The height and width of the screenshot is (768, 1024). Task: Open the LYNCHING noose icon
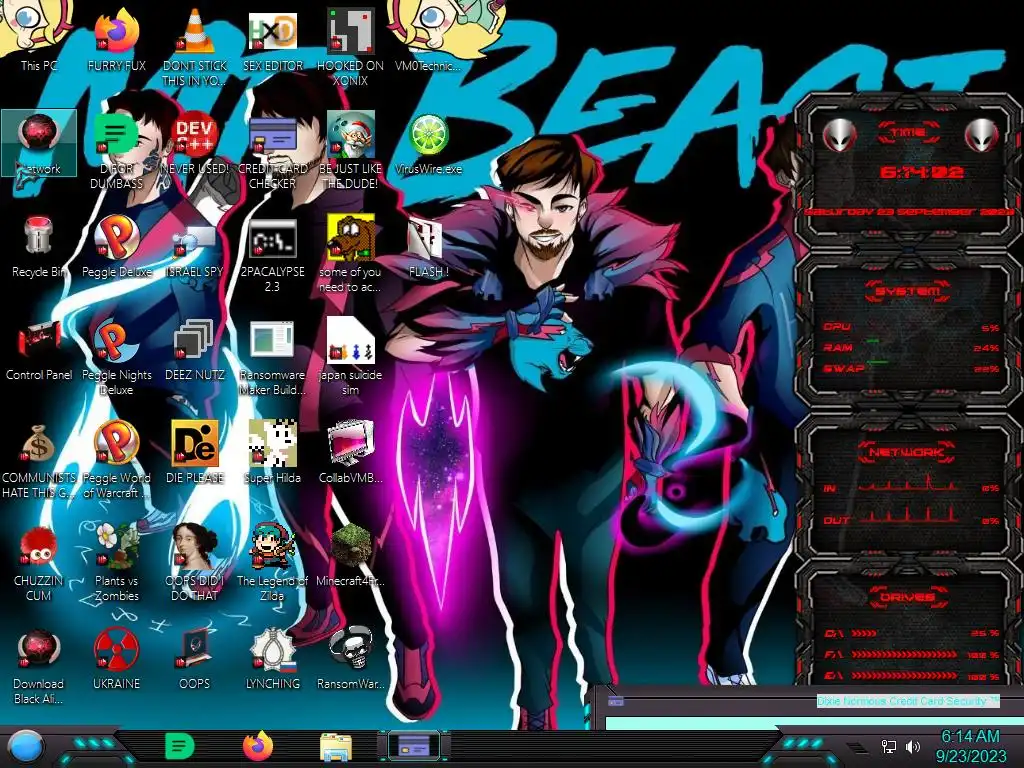(x=273, y=658)
